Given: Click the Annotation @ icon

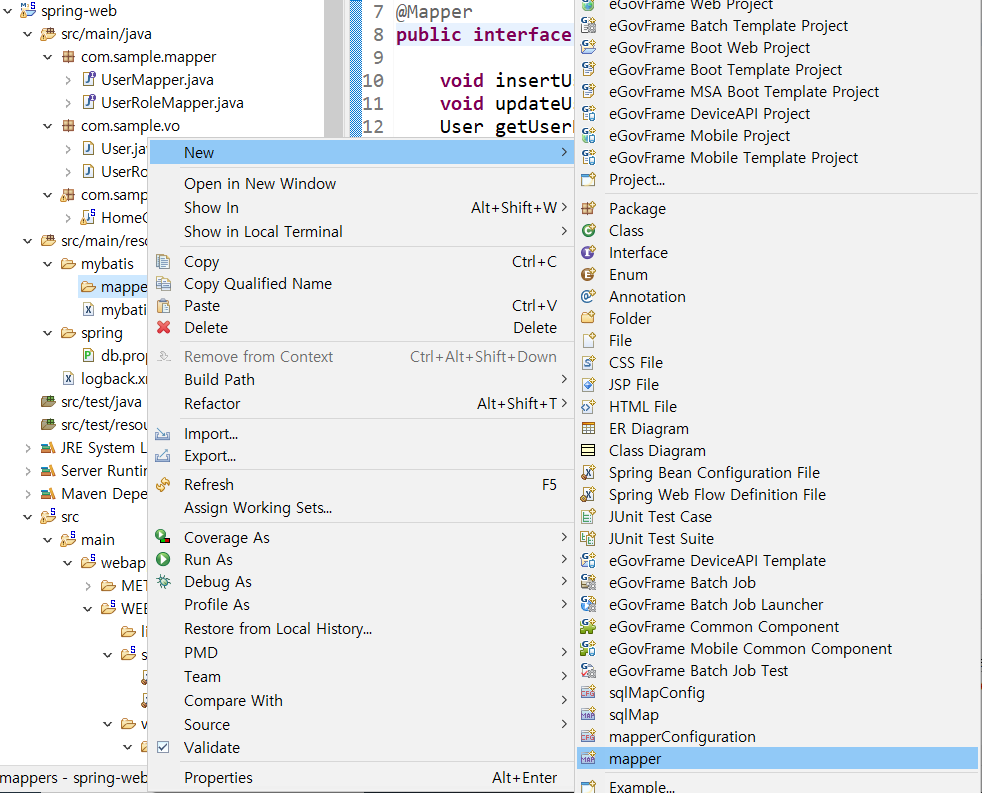Looking at the screenshot, I should 588,296.
